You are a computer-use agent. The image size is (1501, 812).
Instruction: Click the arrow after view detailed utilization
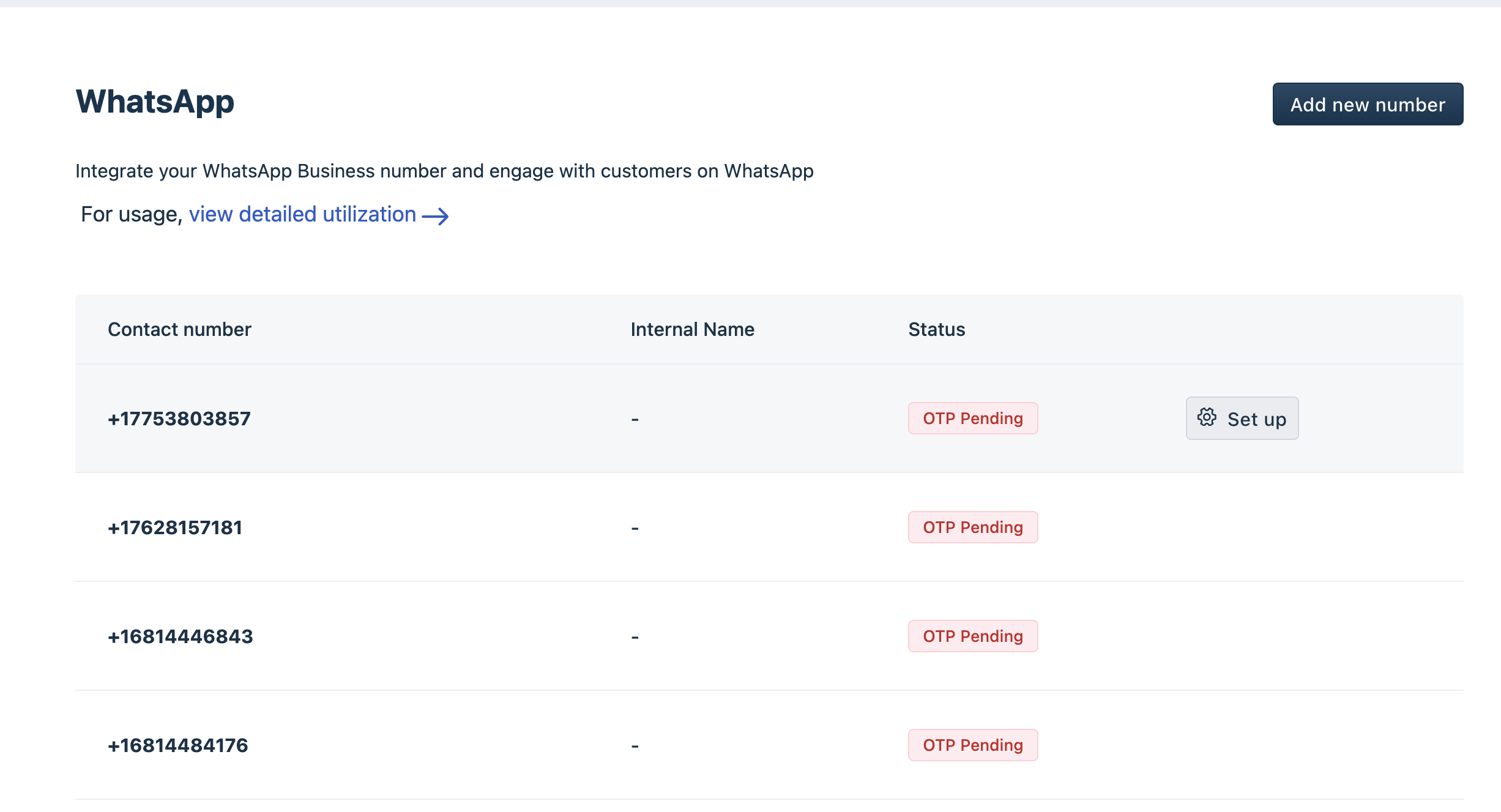(x=435, y=216)
